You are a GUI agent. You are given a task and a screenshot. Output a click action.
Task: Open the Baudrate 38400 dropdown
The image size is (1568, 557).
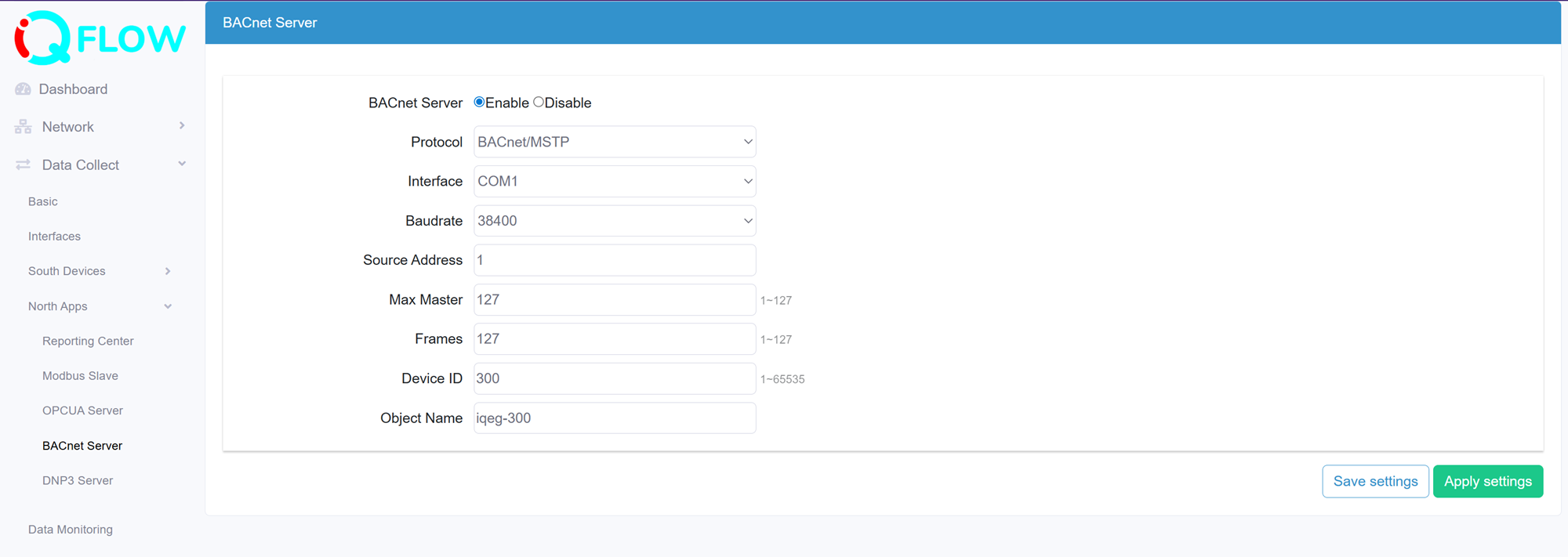coord(615,221)
